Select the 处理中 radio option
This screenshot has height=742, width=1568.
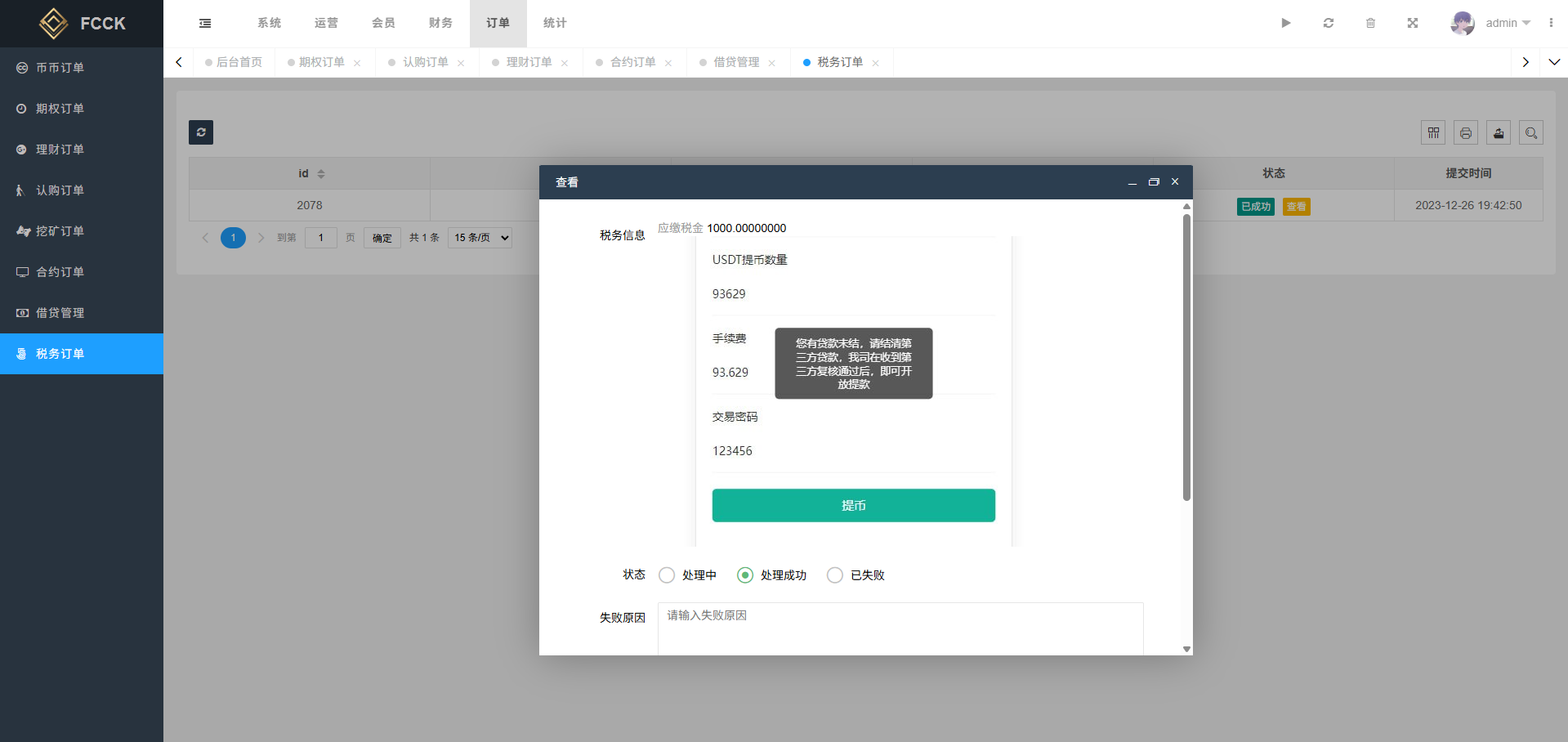(x=667, y=575)
